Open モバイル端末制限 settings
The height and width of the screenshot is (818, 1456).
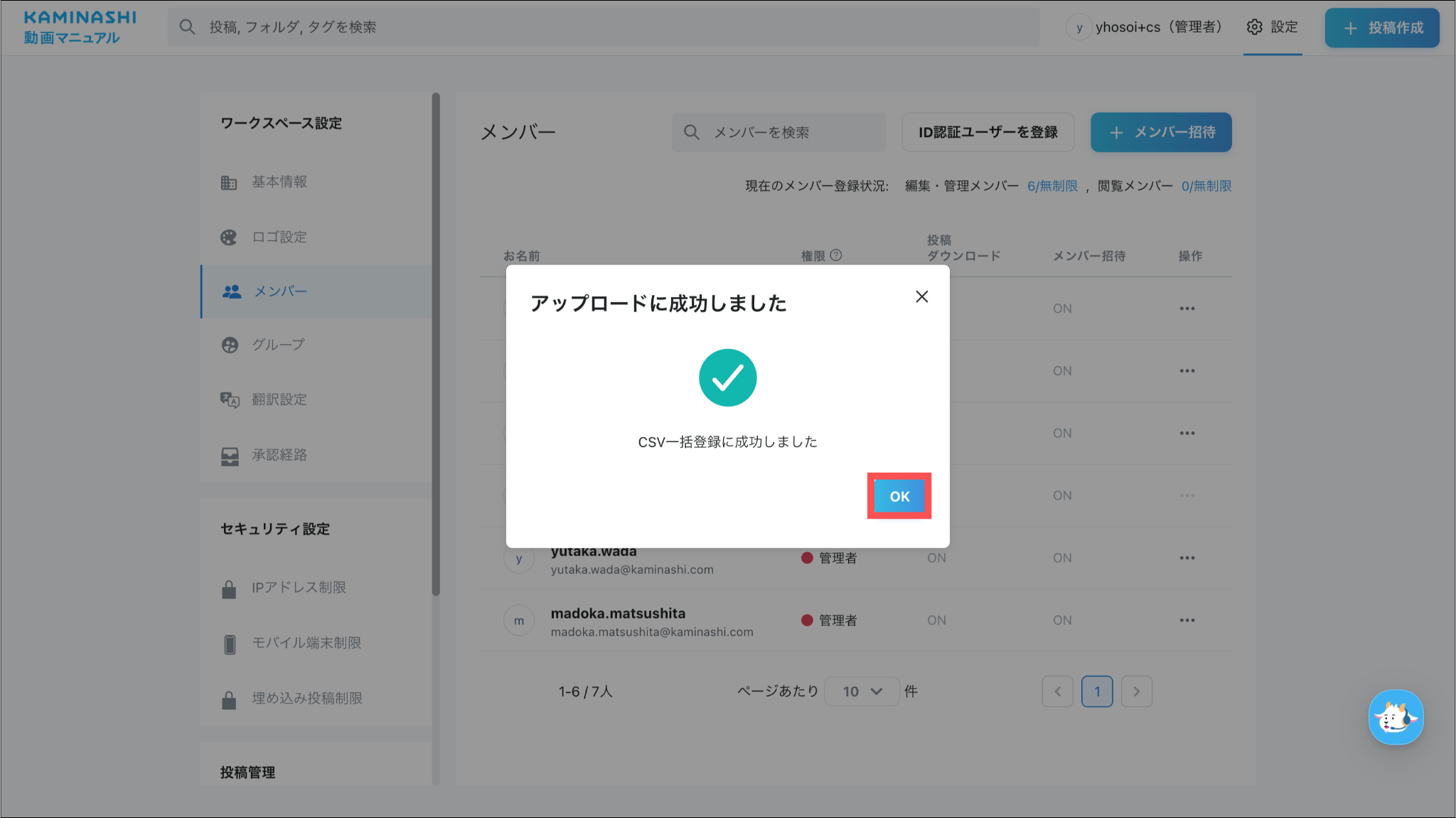[306, 642]
